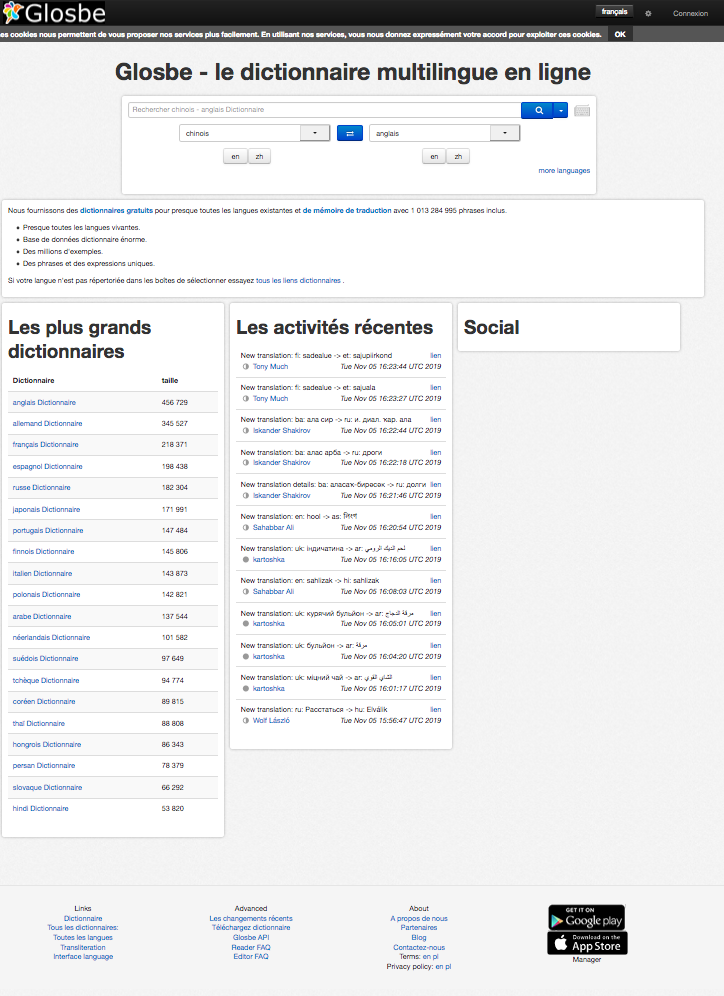The height and width of the screenshot is (996, 724).
Task: Open kartoshka profile at 16:16:05
Action: (269, 560)
